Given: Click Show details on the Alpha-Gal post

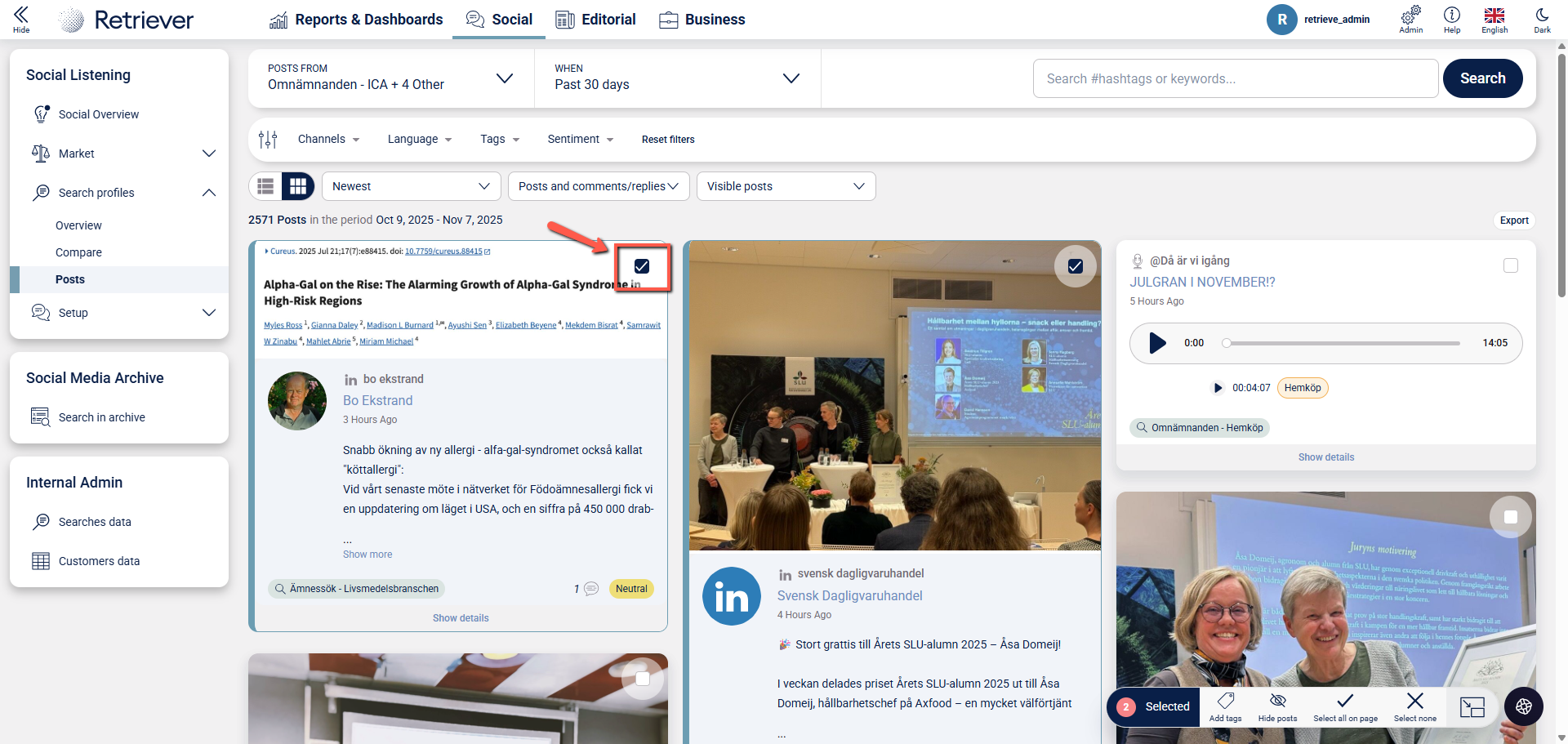Looking at the screenshot, I should point(461,618).
